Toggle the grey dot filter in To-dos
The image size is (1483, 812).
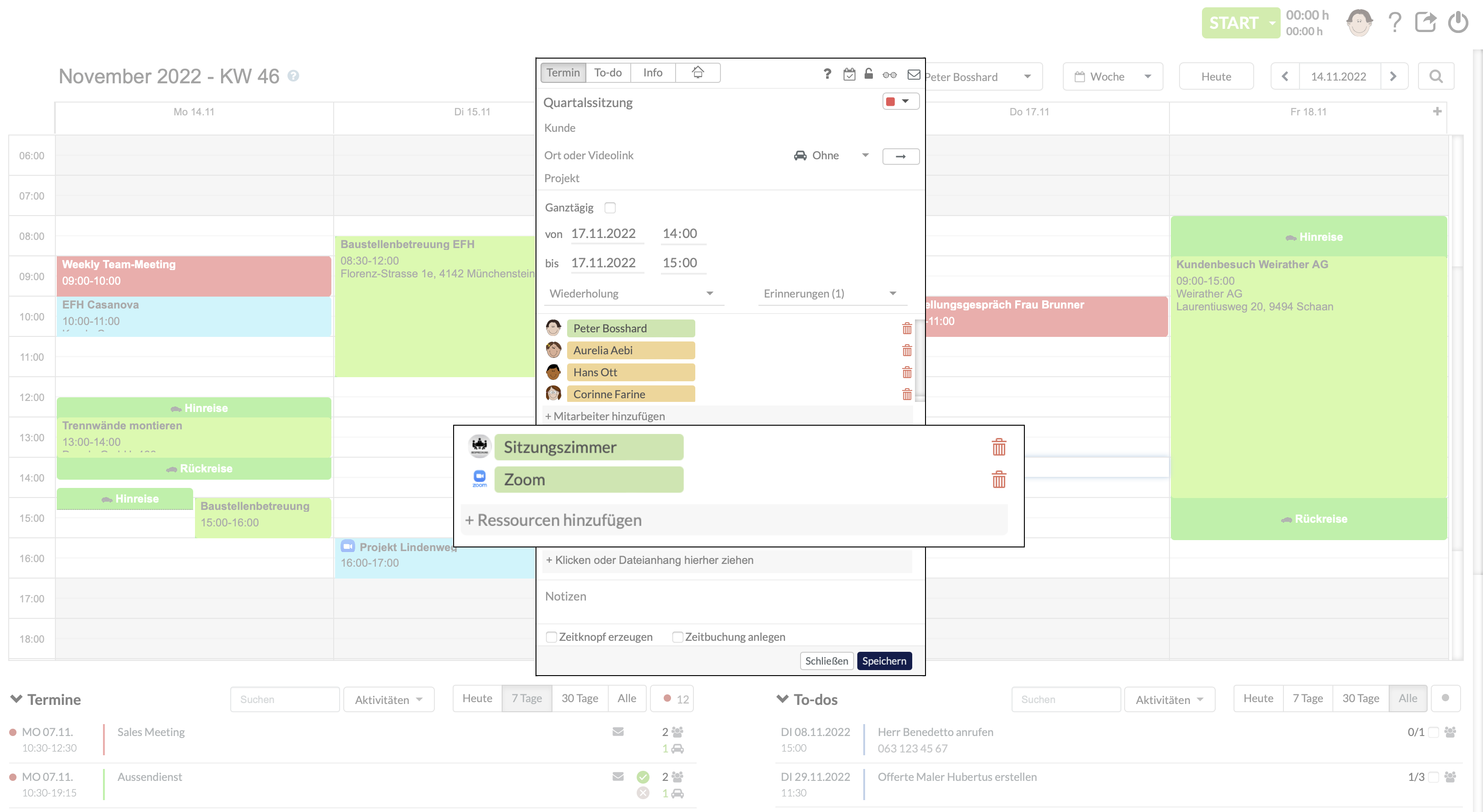pos(1445,698)
